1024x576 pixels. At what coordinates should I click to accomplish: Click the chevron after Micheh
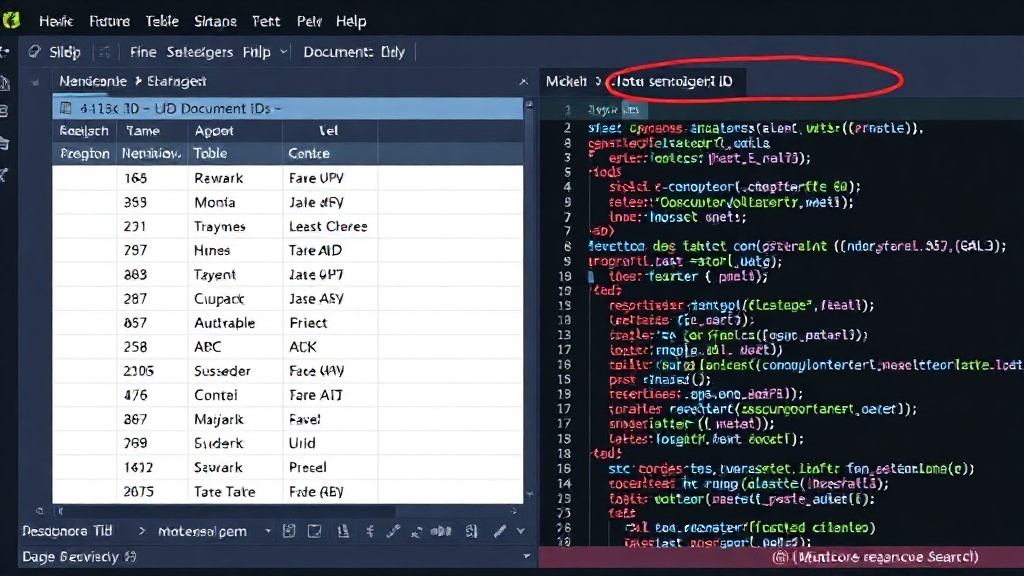tap(598, 82)
